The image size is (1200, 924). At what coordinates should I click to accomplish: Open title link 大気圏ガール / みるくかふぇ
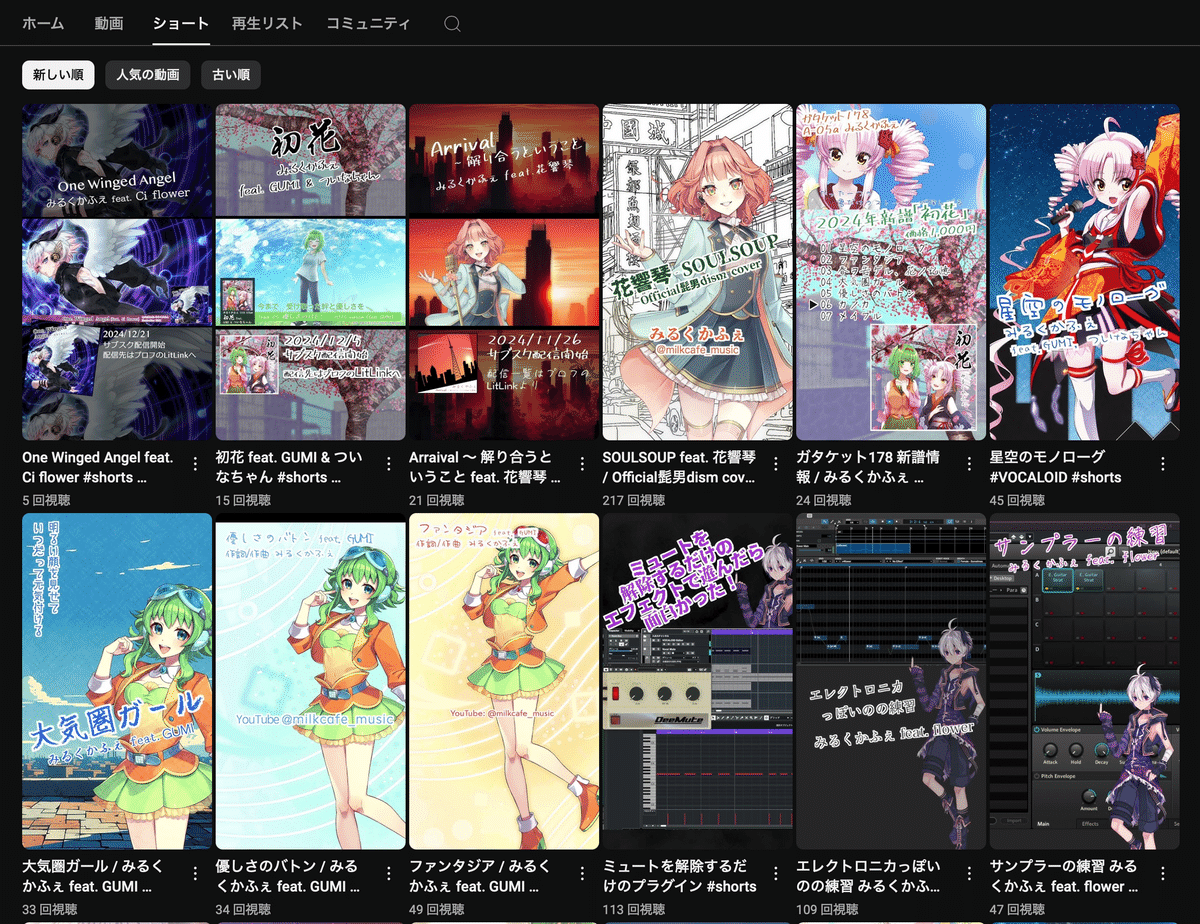point(92,876)
